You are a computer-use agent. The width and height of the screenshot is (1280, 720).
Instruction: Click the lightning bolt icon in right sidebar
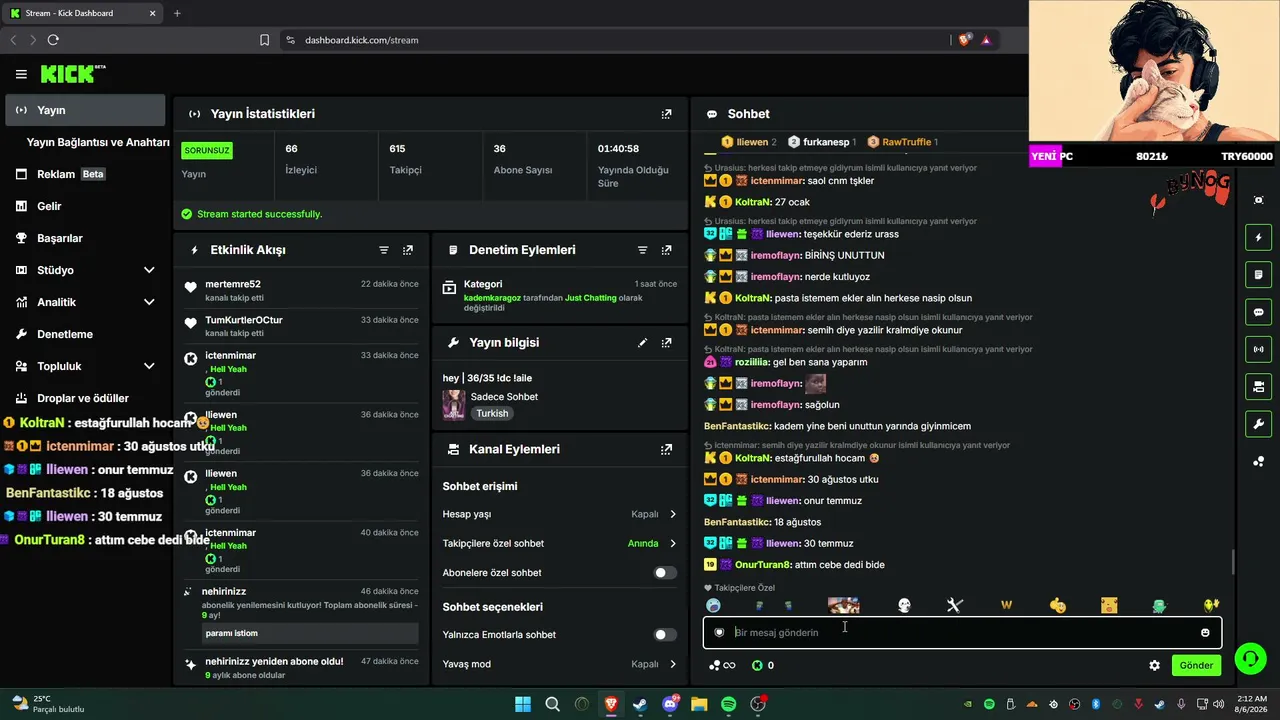[x=1258, y=238]
